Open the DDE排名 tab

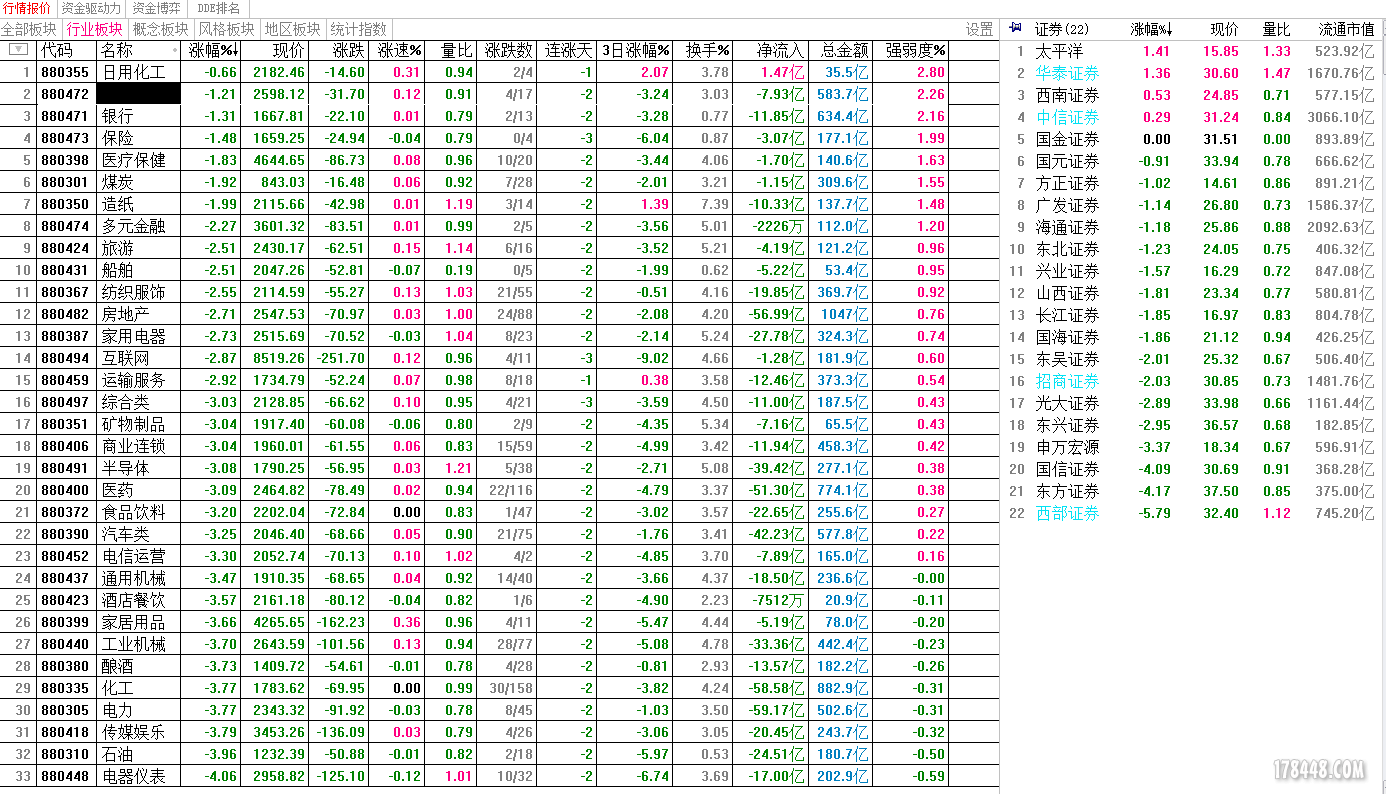click(219, 8)
